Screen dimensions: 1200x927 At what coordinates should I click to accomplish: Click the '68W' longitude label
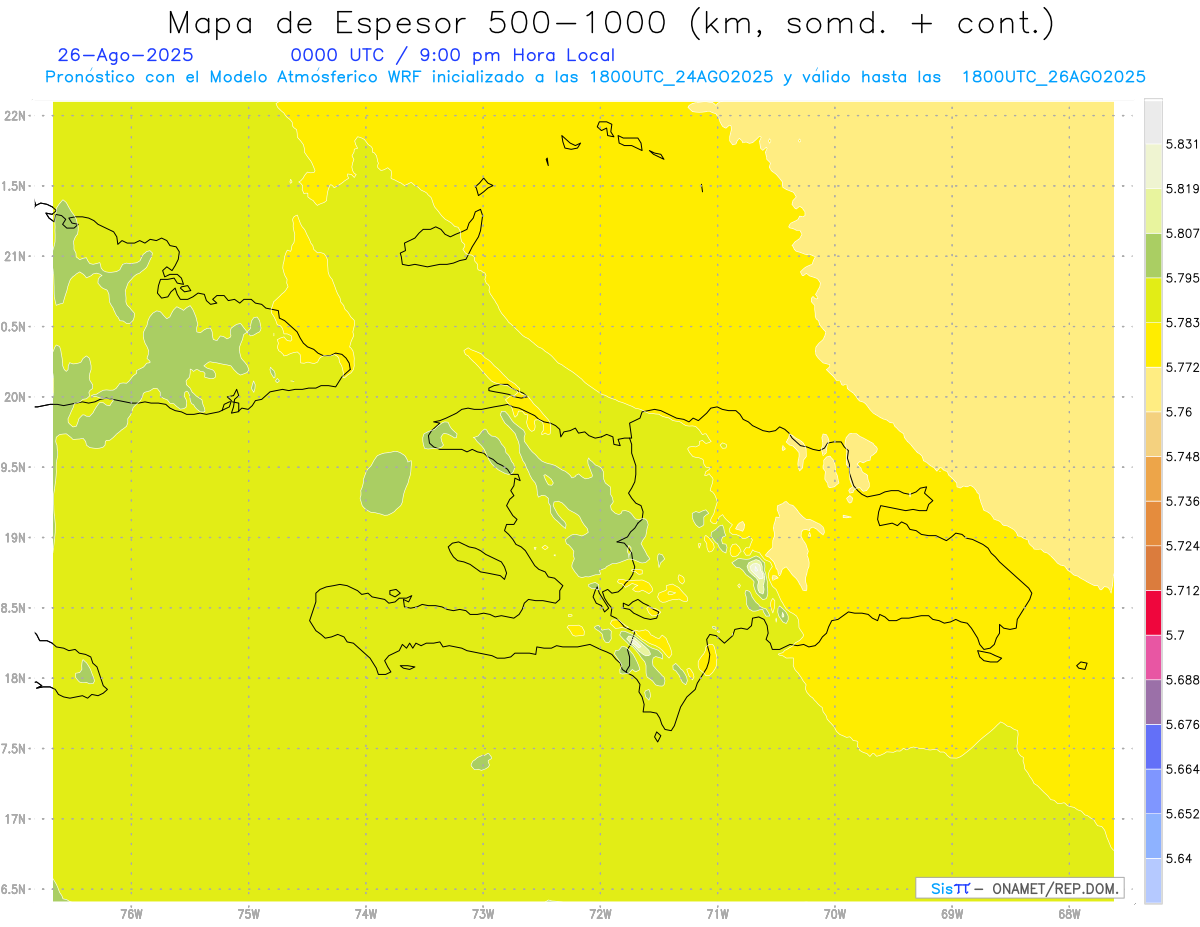point(1069,913)
